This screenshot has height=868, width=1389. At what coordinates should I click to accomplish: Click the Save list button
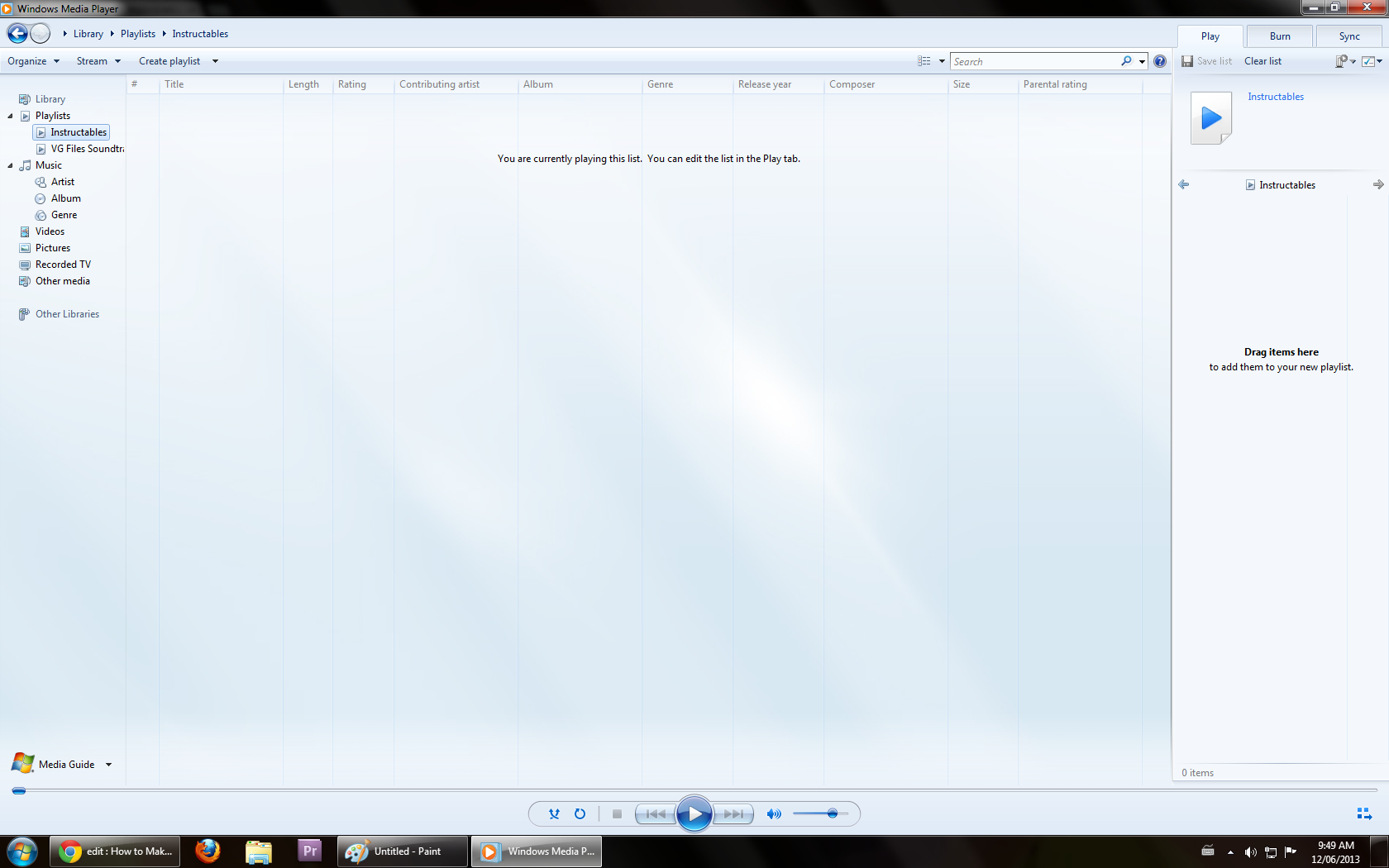1207,61
